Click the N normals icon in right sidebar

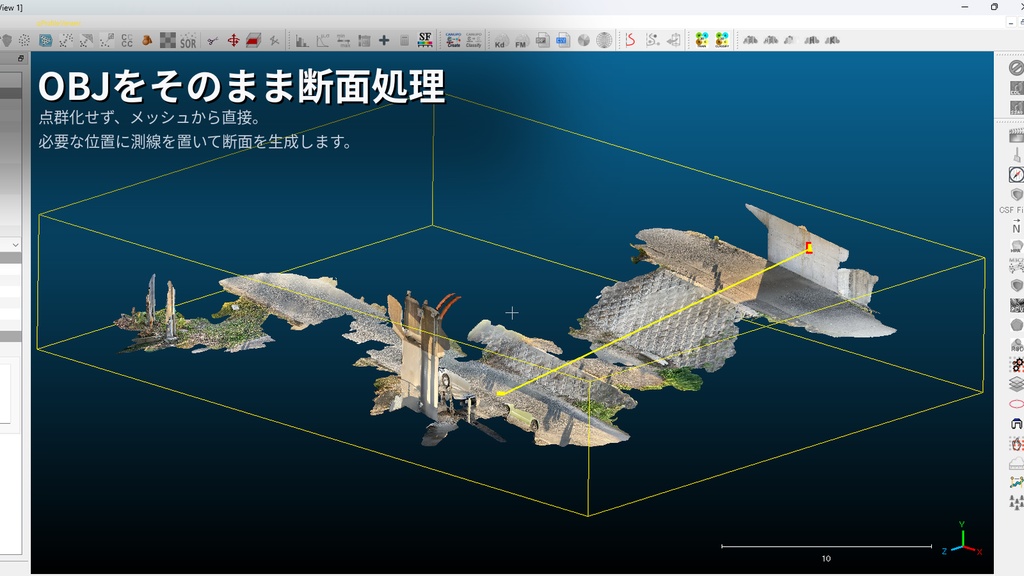(1016, 227)
